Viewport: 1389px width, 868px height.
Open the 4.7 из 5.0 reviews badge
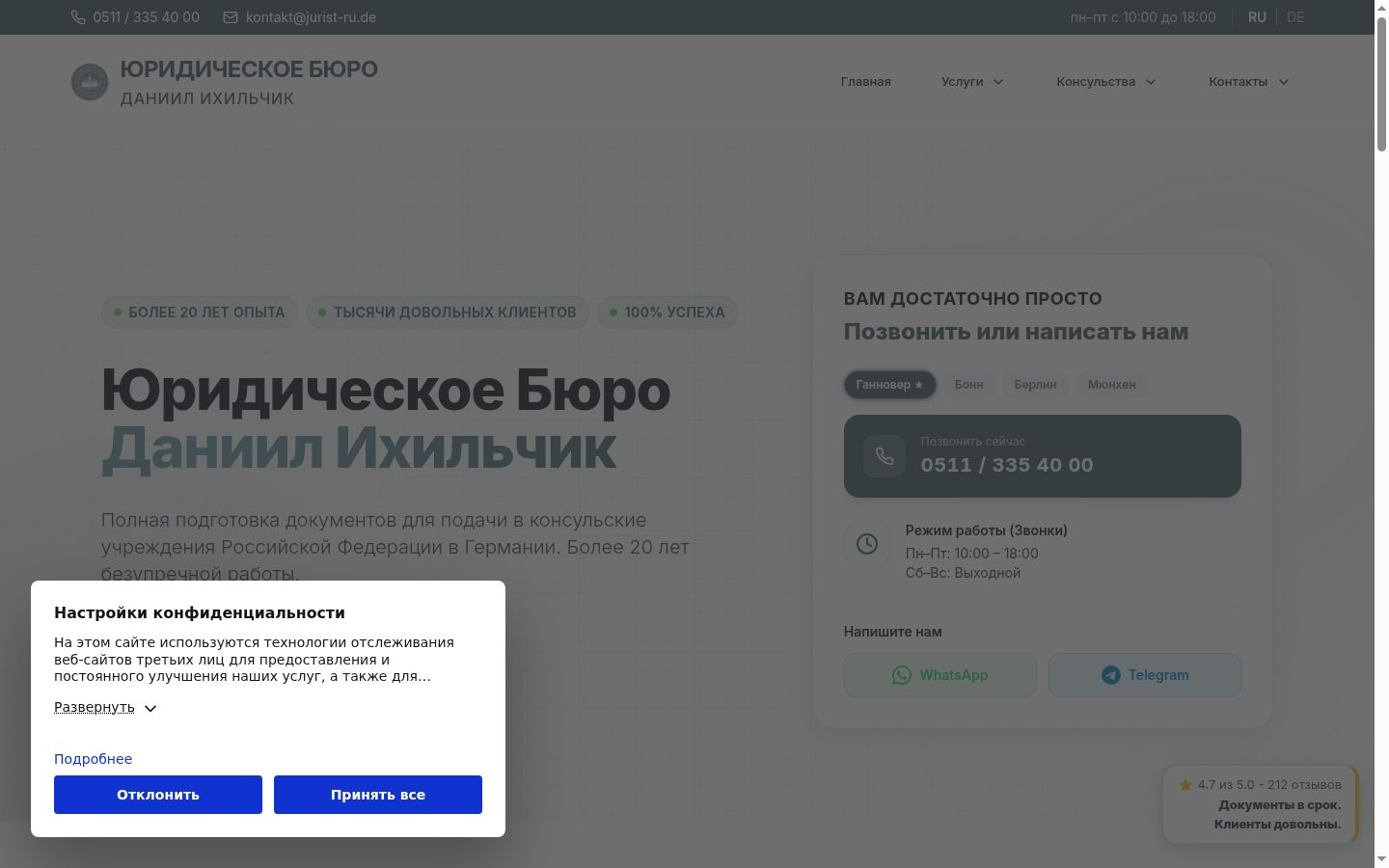pos(1260,804)
